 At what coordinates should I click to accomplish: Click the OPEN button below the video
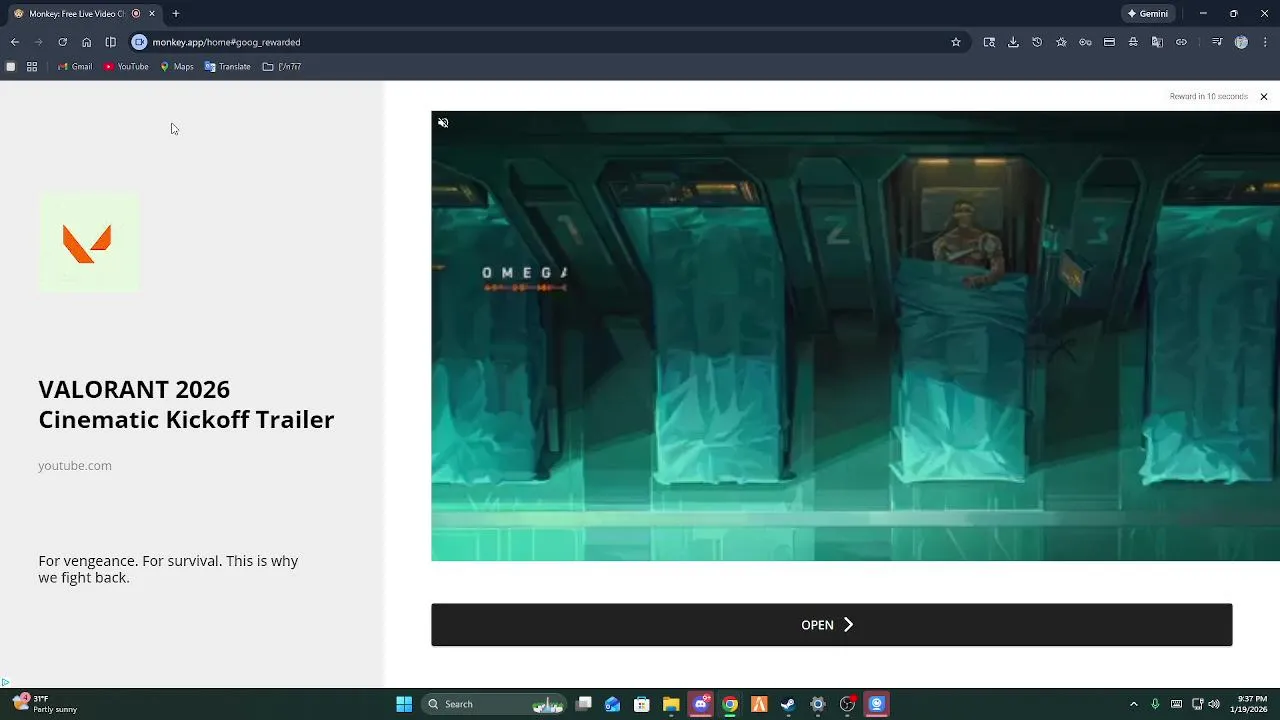coord(831,625)
